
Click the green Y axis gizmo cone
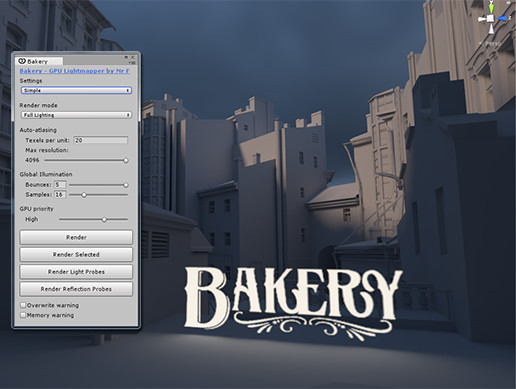(491, 8)
